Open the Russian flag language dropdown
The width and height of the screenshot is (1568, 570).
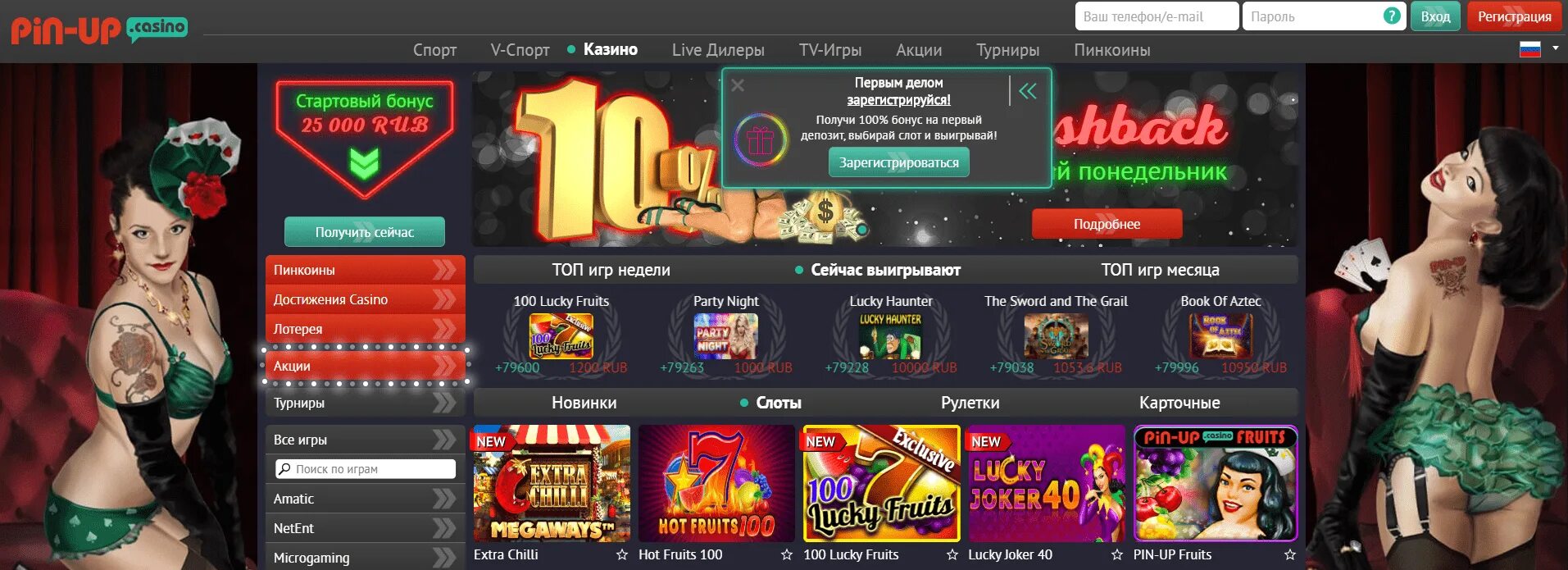[x=1539, y=49]
